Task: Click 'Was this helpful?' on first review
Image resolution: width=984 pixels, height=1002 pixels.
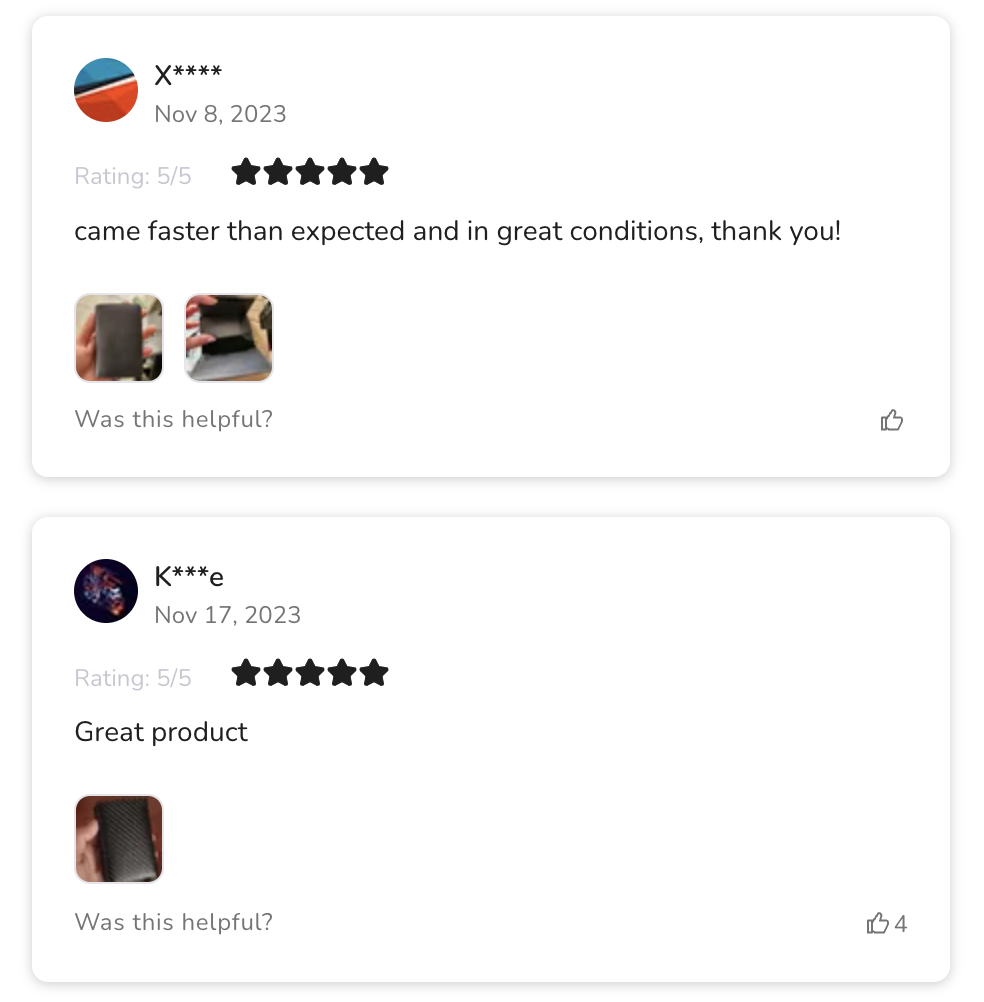Action: tap(174, 419)
